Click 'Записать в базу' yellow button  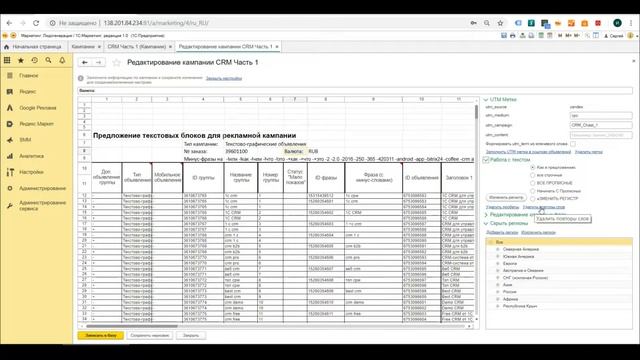[x=101, y=336]
